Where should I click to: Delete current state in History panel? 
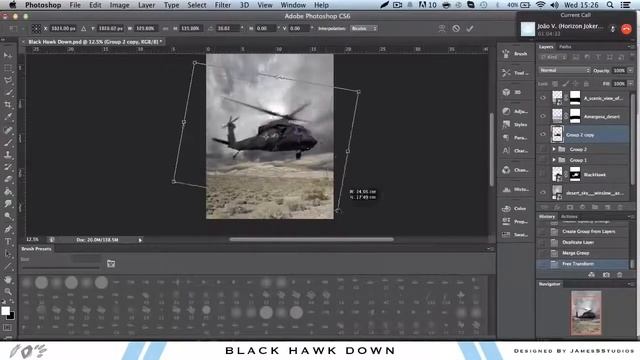(x=620, y=275)
